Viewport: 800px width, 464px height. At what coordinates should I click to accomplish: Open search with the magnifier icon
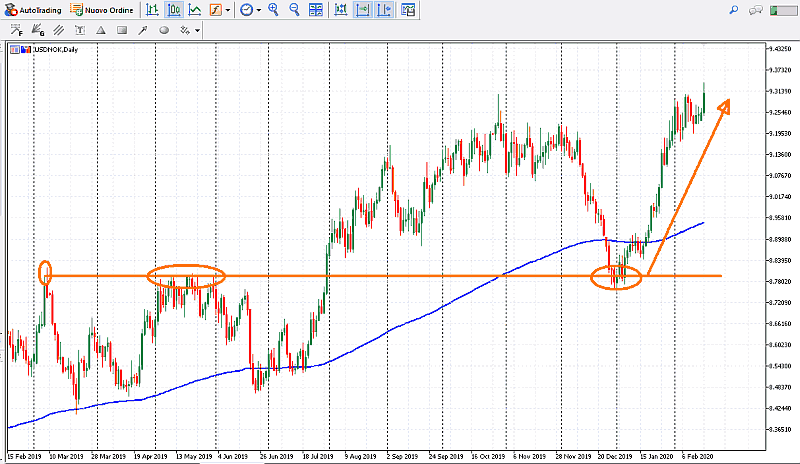pos(734,10)
